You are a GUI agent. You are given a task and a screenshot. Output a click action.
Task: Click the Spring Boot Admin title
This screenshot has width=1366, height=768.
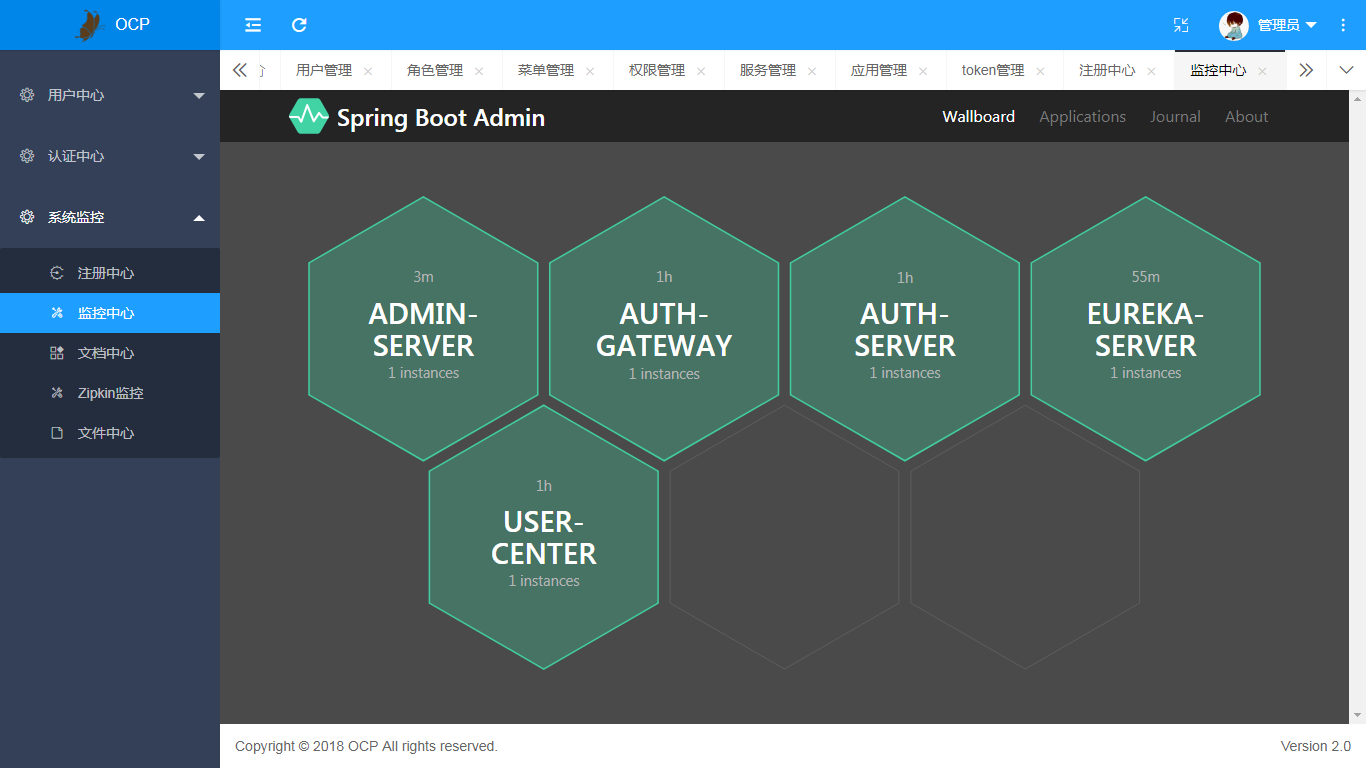[440, 118]
